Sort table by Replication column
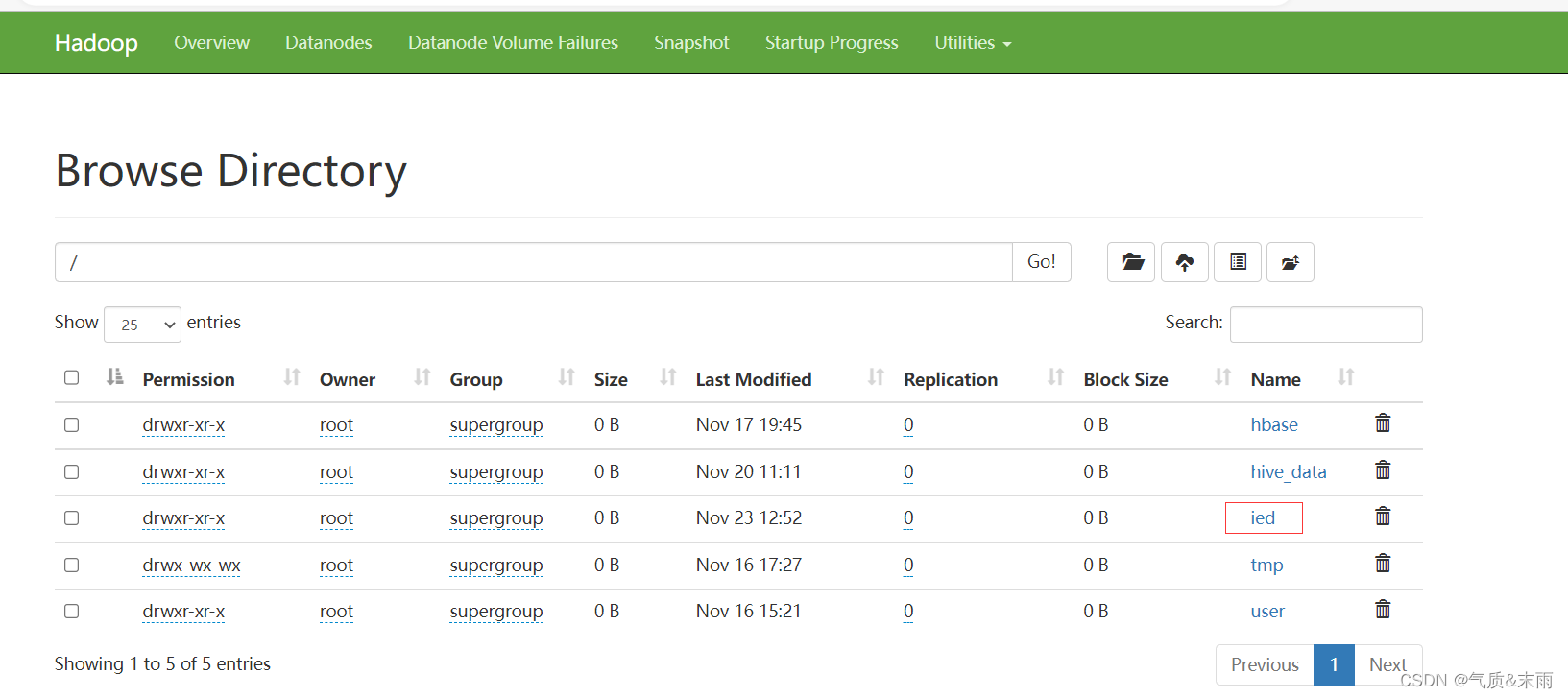This screenshot has height=698, width=1568. 1055,377
